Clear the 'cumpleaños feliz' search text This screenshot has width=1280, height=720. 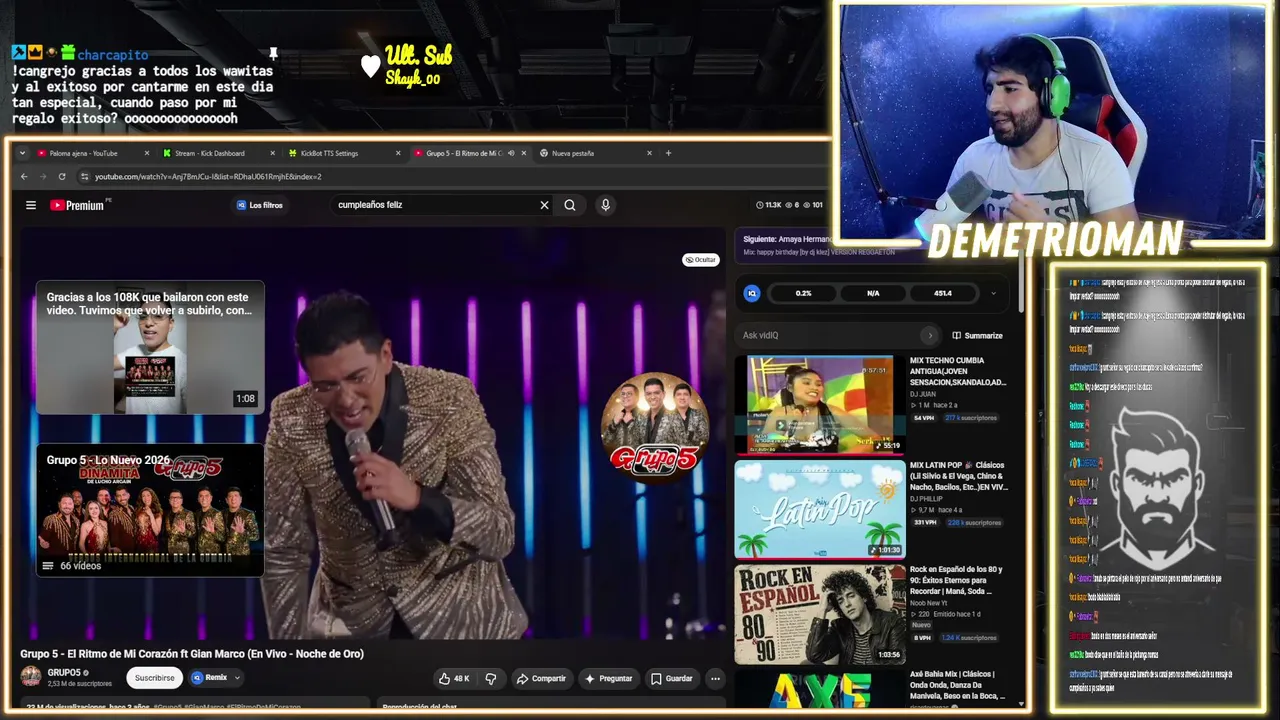click(x=544, y=205)
